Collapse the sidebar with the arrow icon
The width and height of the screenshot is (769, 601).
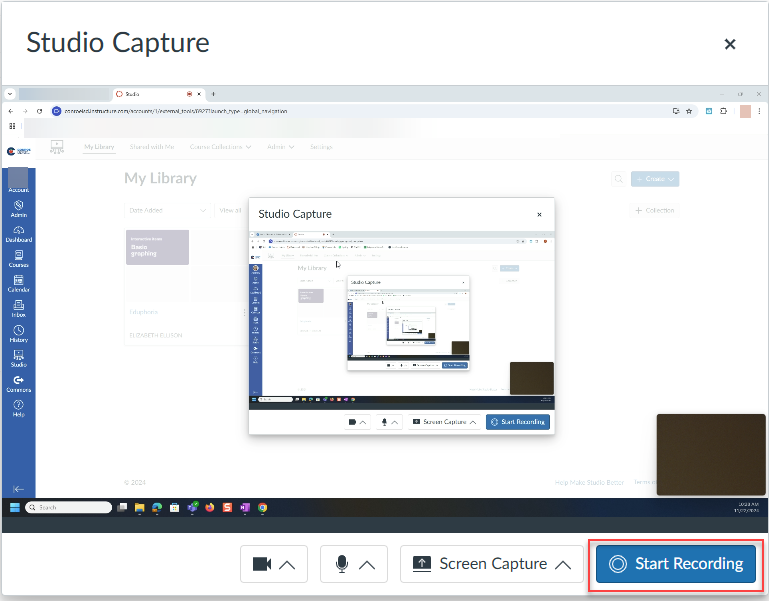pos(18,488)
